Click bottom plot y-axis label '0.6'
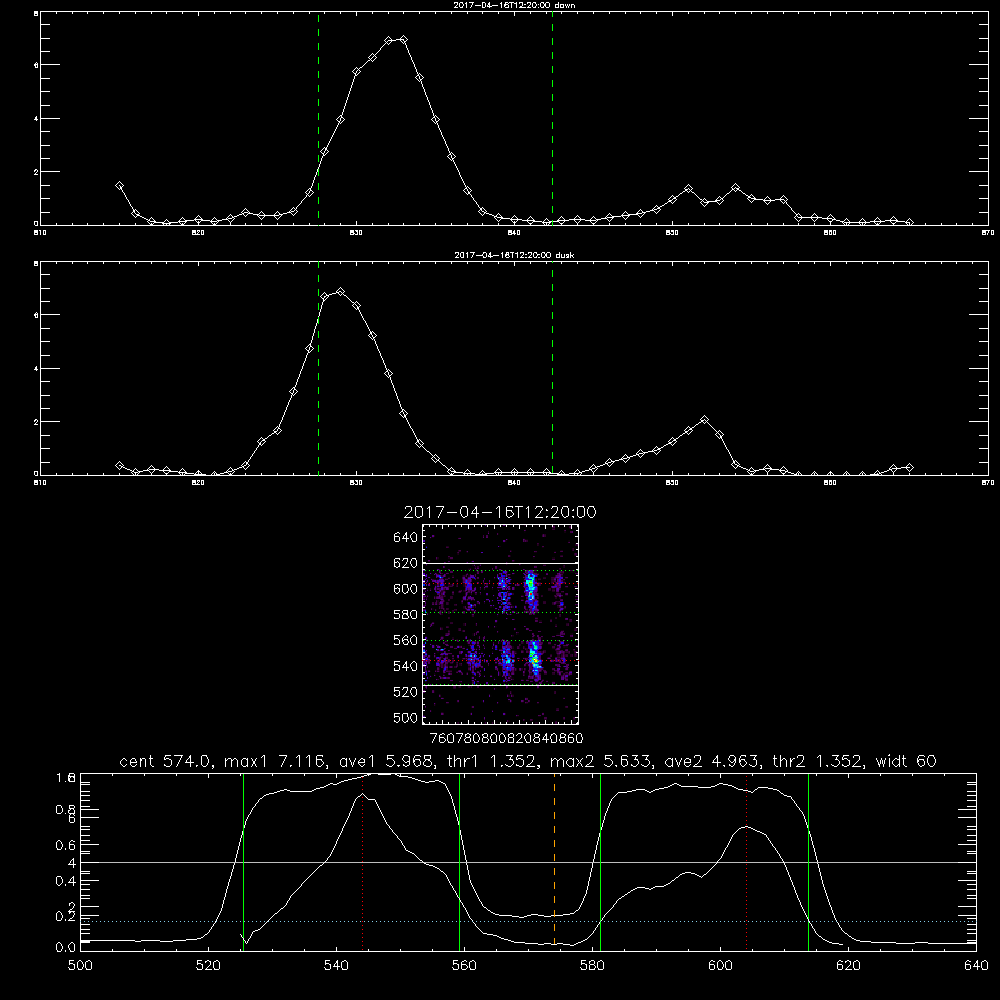Image resolution: width=1000 pixels, height=1000 pixels. pyautogui.click(x=66, y=845)
